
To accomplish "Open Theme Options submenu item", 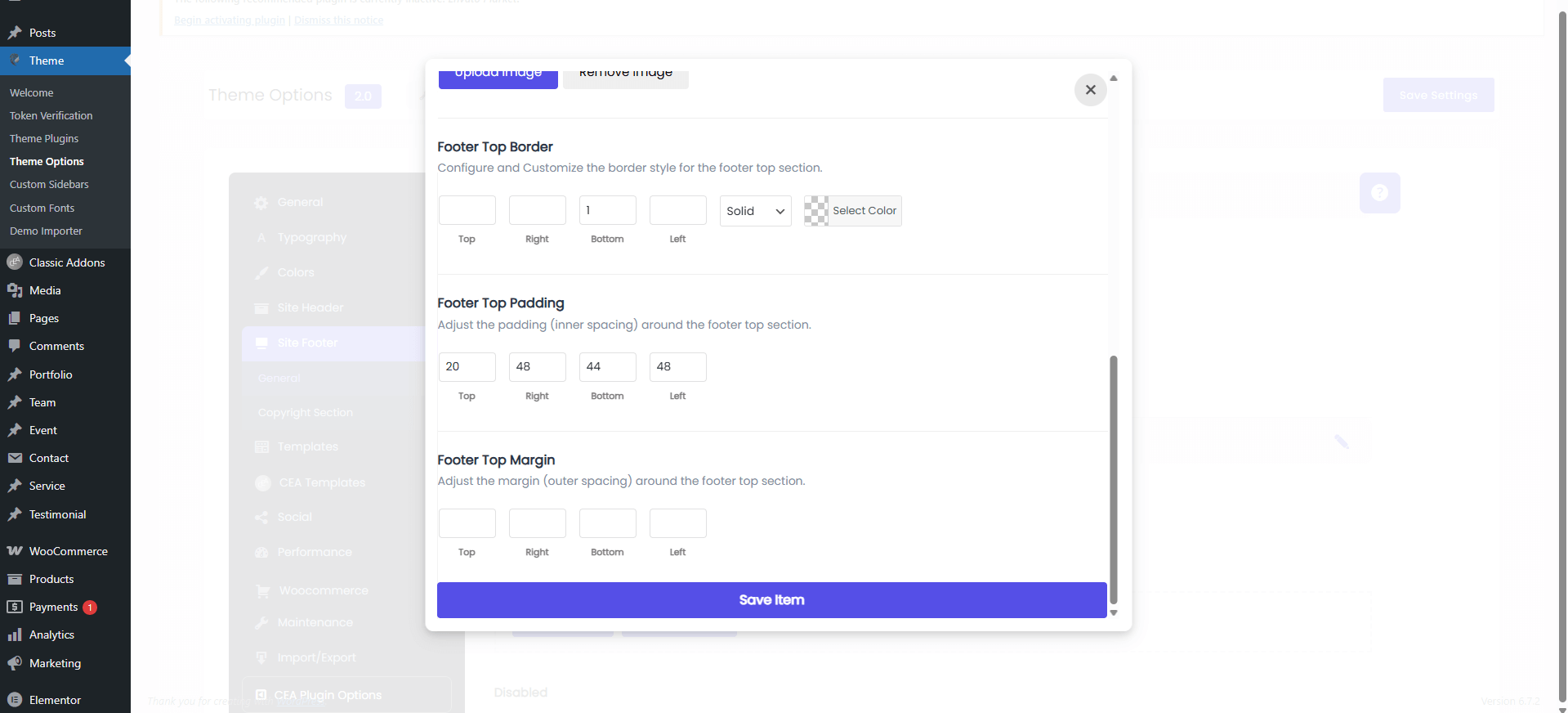I will pyautogui.click(x=47, y=162).
